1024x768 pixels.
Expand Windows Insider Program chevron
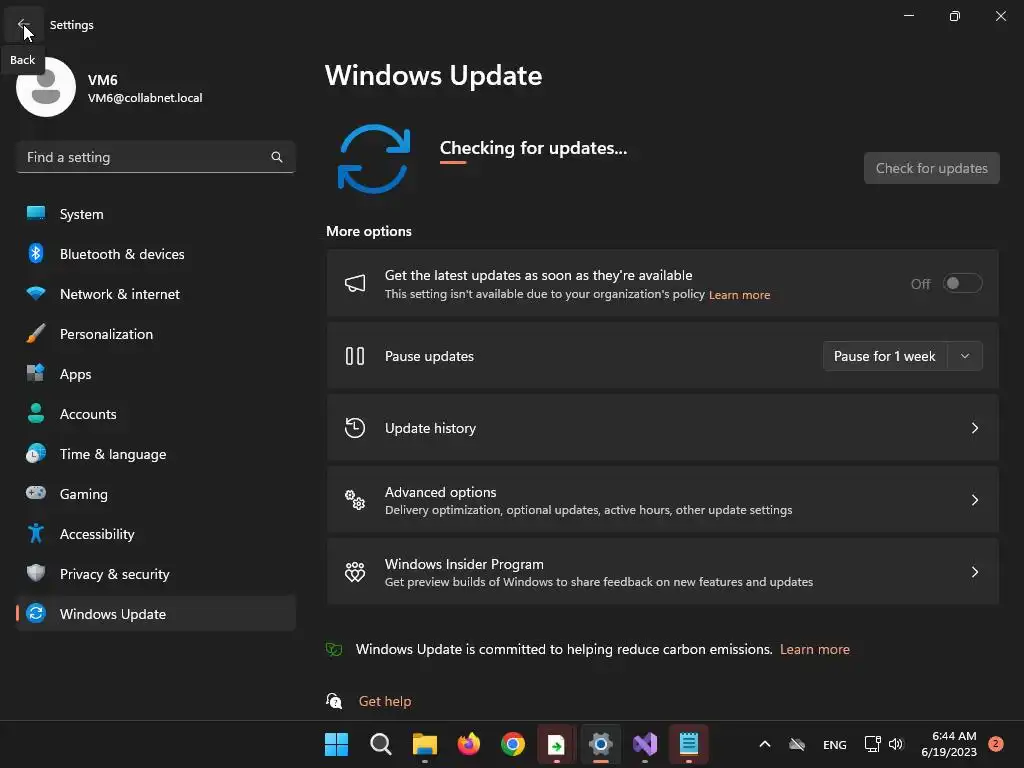click(974, 572)
